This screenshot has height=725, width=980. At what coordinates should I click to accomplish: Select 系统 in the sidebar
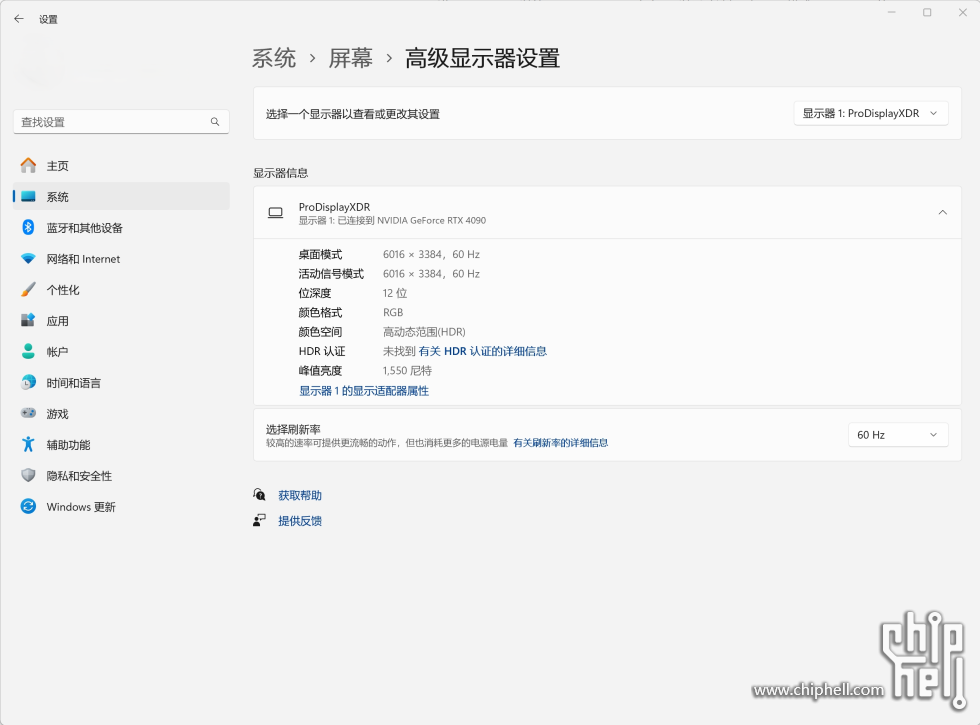pos(121,197)
